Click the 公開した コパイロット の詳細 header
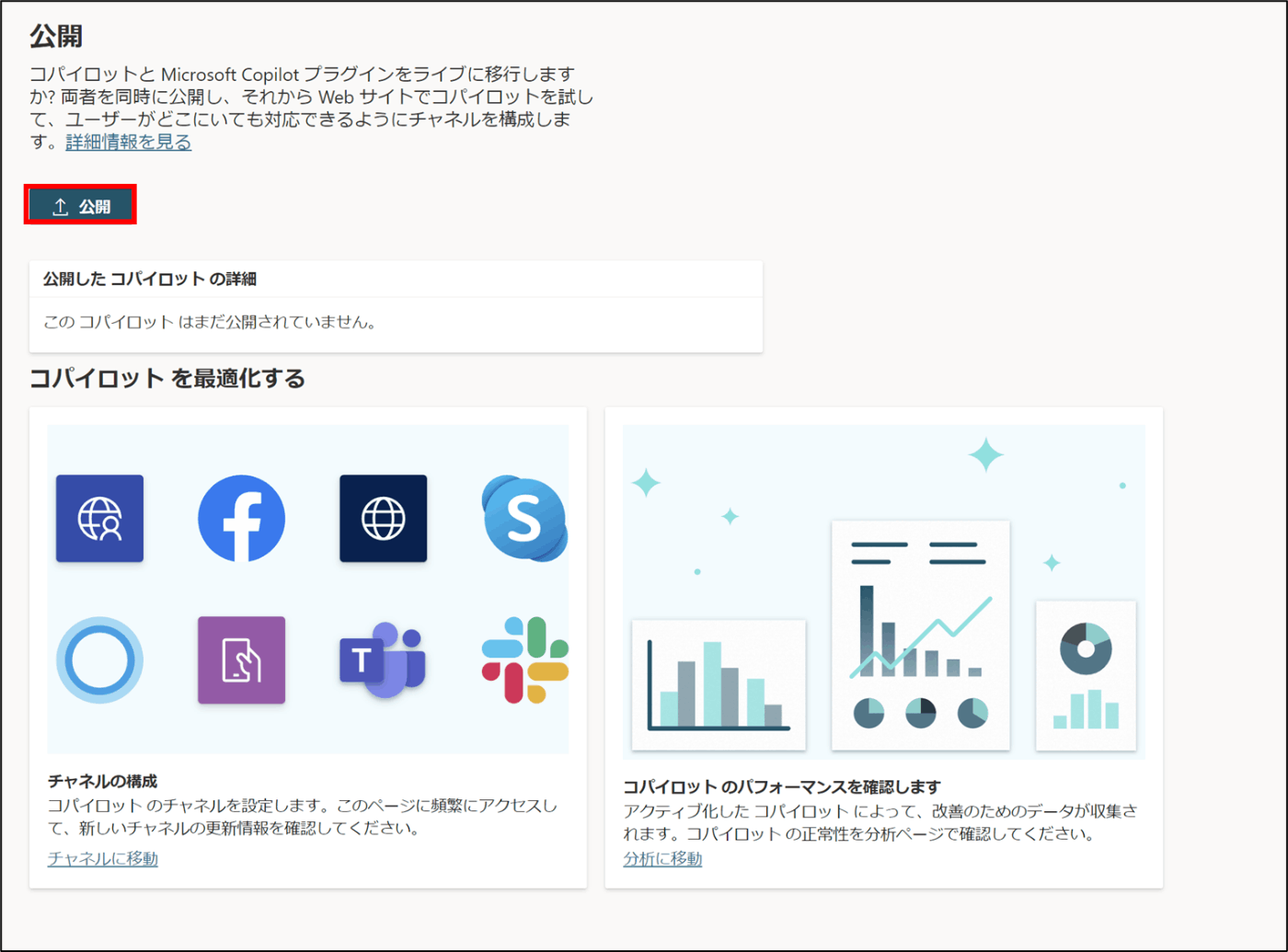1288x952 pixels. pyautogui.click(x=150, y=279)
